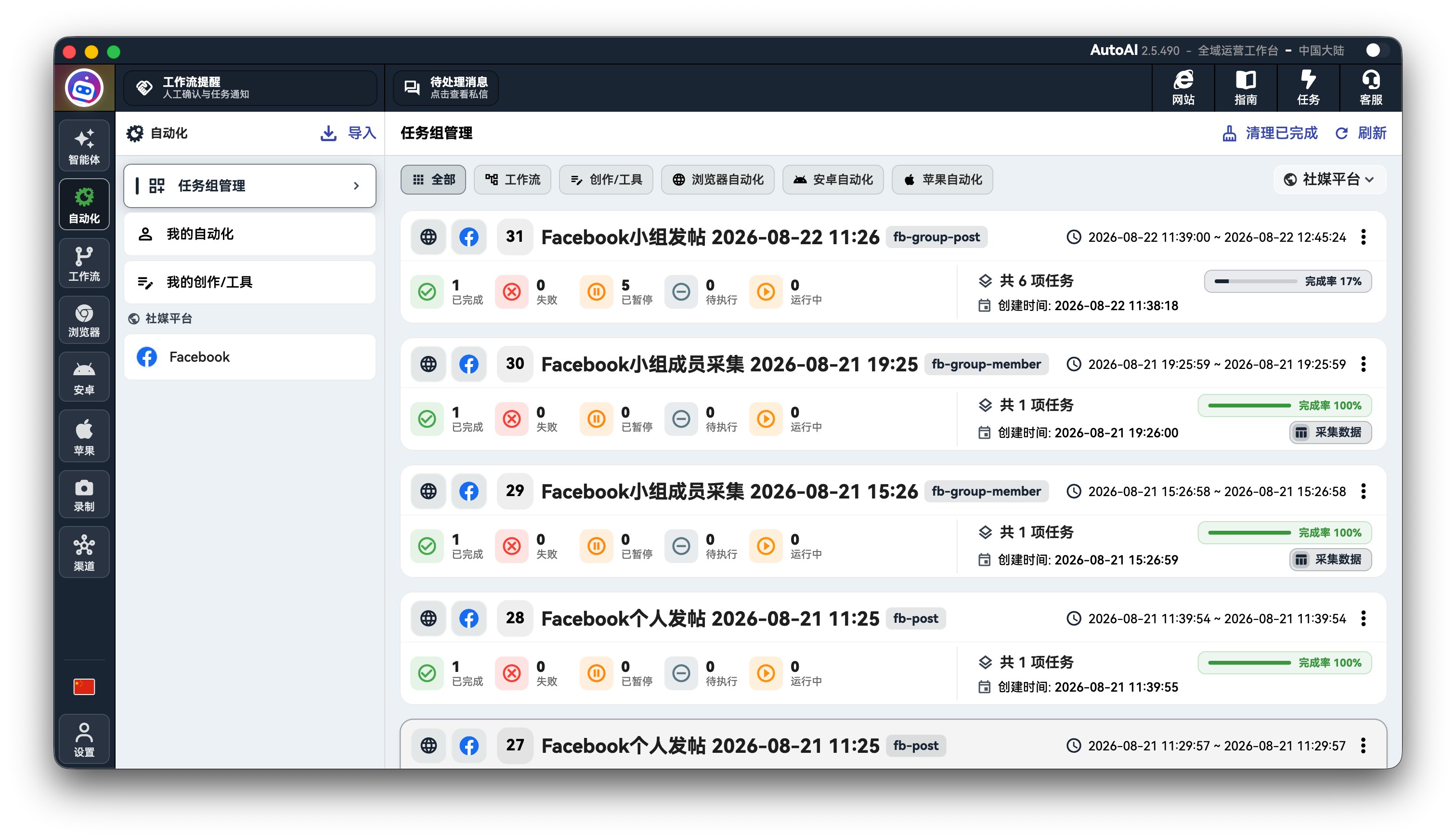Click Facebook icon on task group 28
1456x840 pixels.
coord(469,618)
